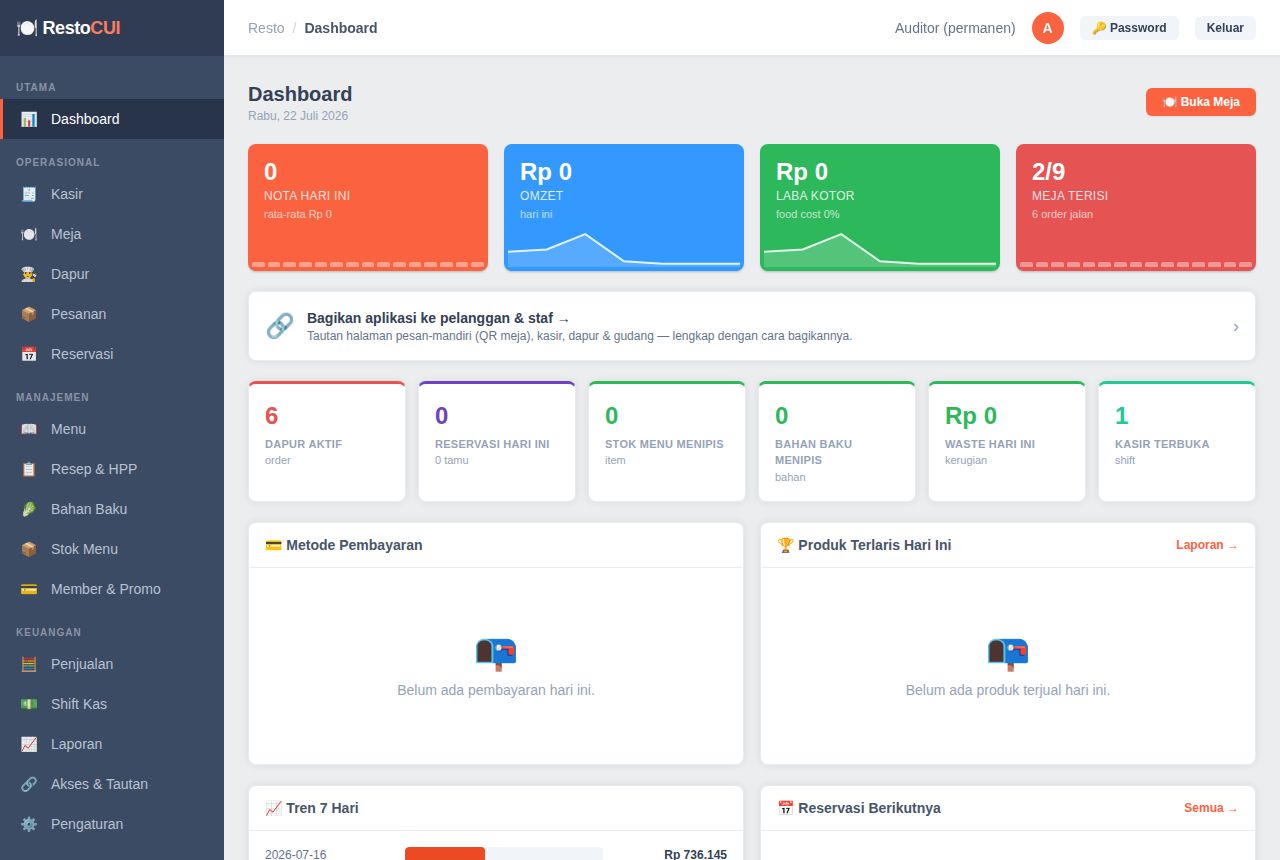Open Kasir from the sidebar
Image resolution: width=1280 pixels, height=860 pixels.
pos(112,194)
